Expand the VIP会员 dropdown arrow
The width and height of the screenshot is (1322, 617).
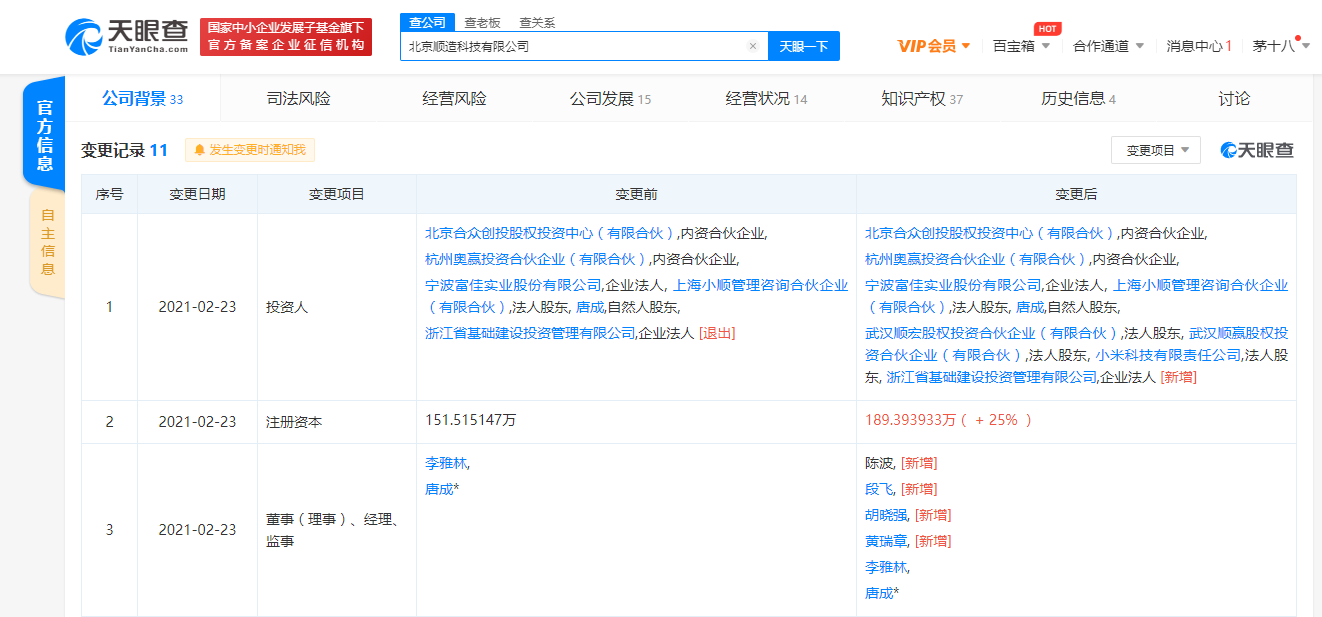click(966, 46)
